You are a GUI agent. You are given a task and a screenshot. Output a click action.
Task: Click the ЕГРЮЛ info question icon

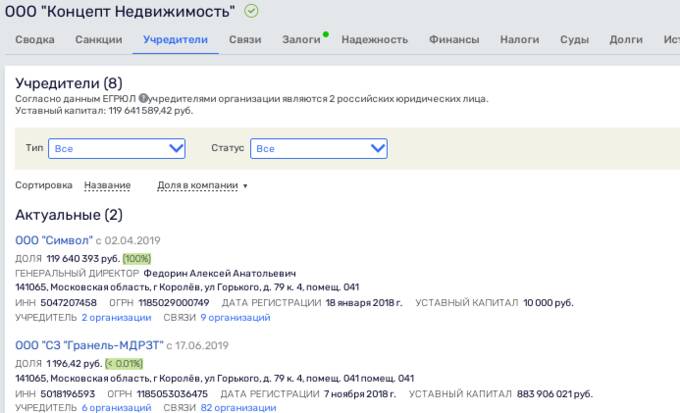[x=143, y=98]
